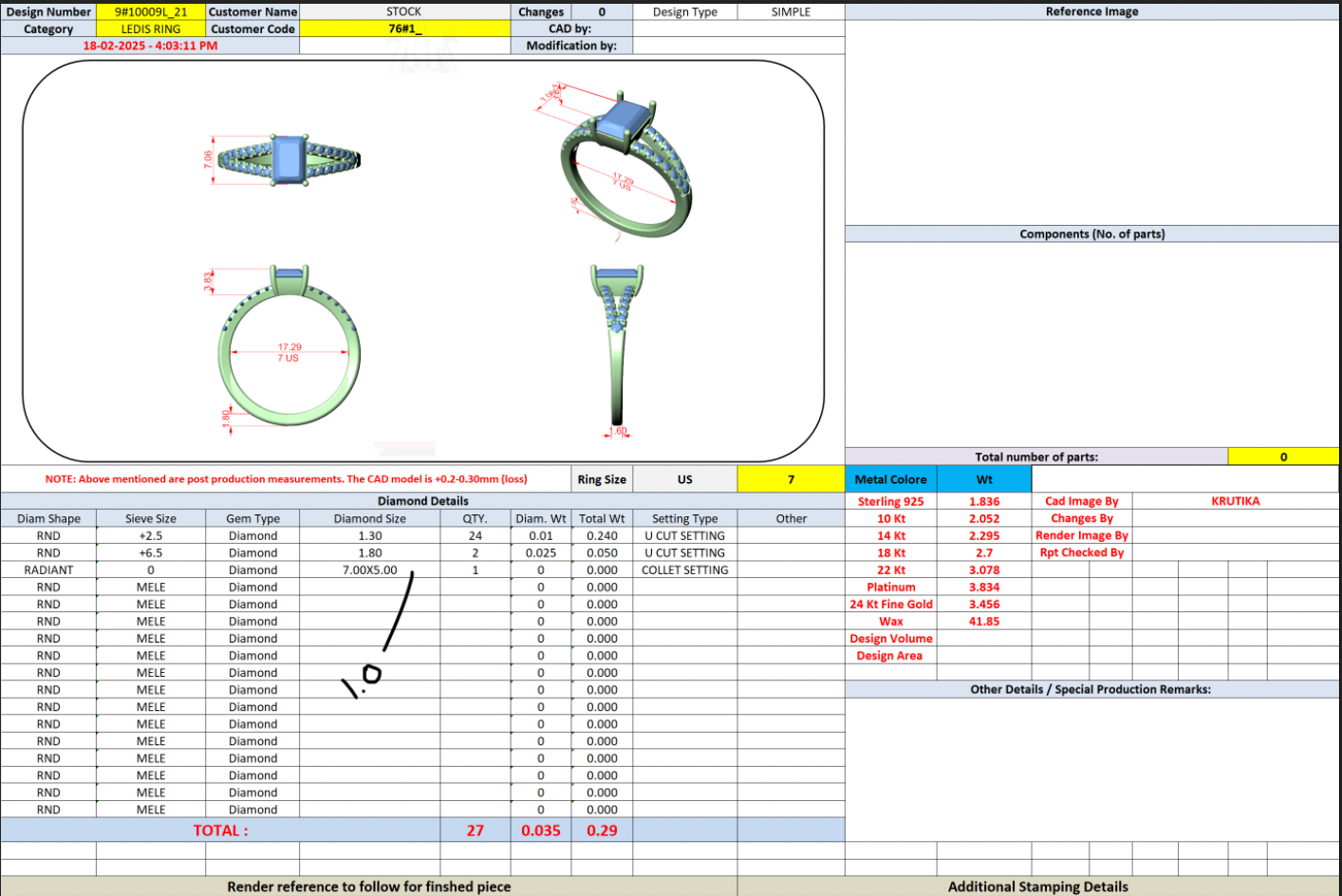Click the 18 Kt metal label

(x=891, y=553)
